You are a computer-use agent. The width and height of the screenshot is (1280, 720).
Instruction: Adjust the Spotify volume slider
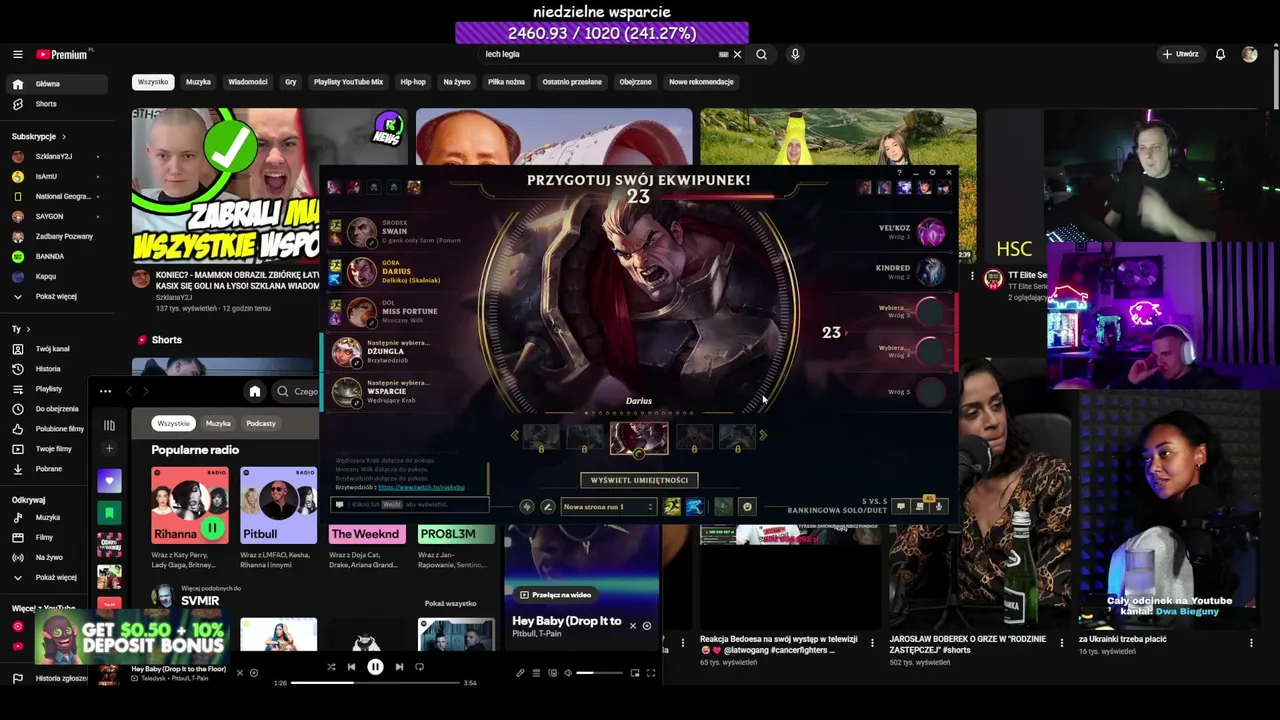pyautogui.click(x=599, y=673)
